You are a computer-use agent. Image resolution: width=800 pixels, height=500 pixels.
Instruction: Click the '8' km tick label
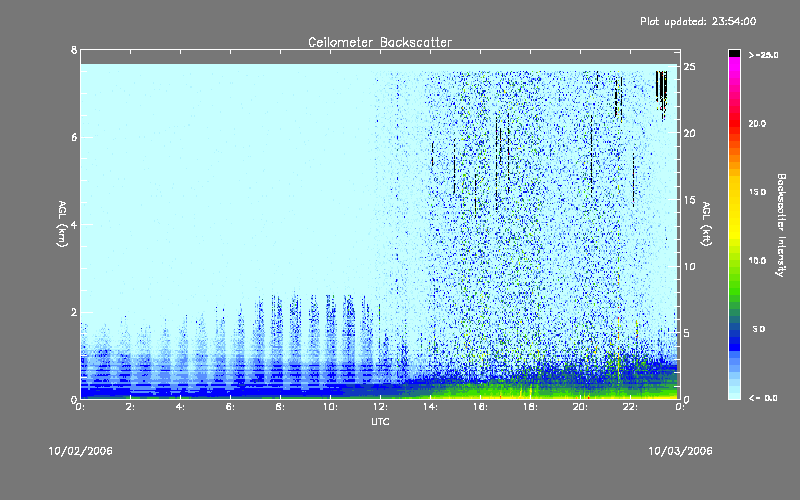tap(74, 50)
